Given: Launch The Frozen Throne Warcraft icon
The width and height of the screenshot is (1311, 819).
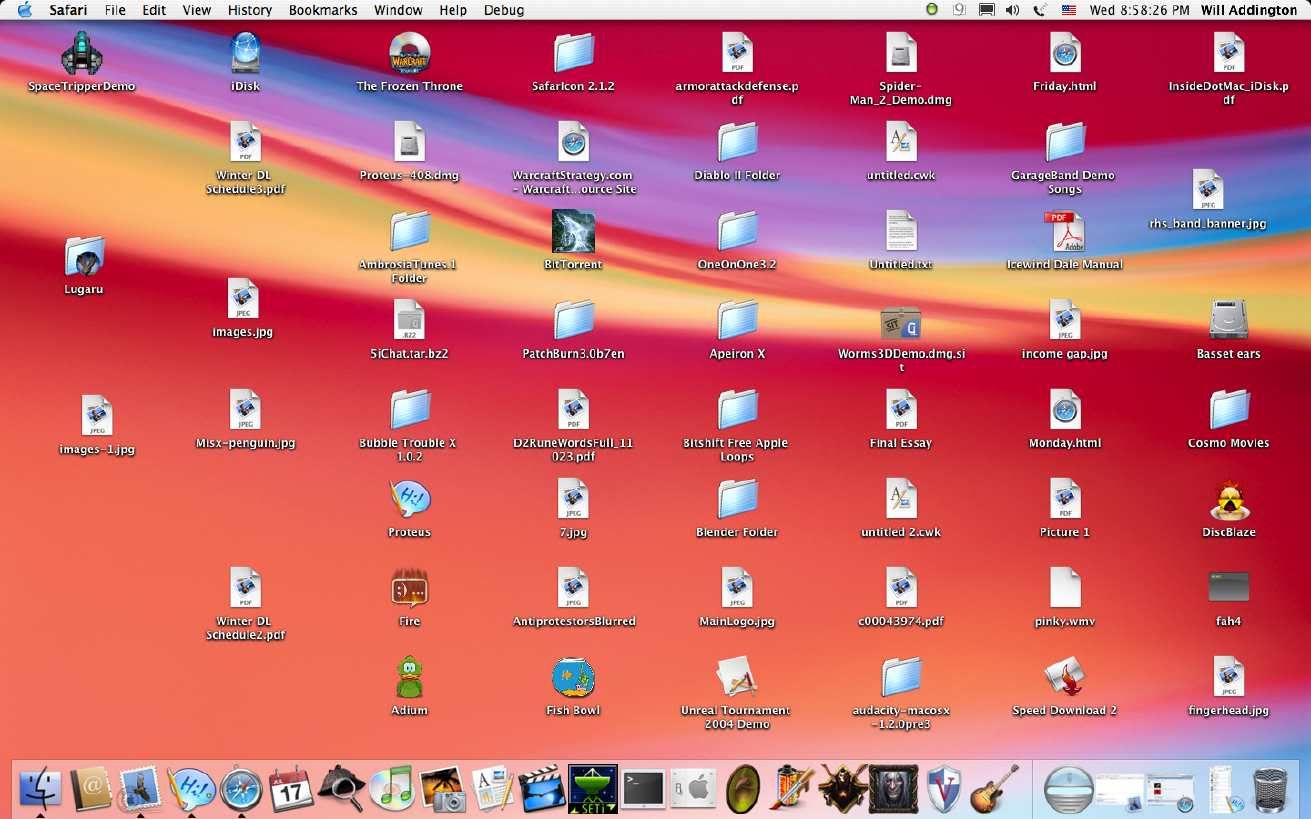Looking at the screenshot, I should tap(409, 53).
